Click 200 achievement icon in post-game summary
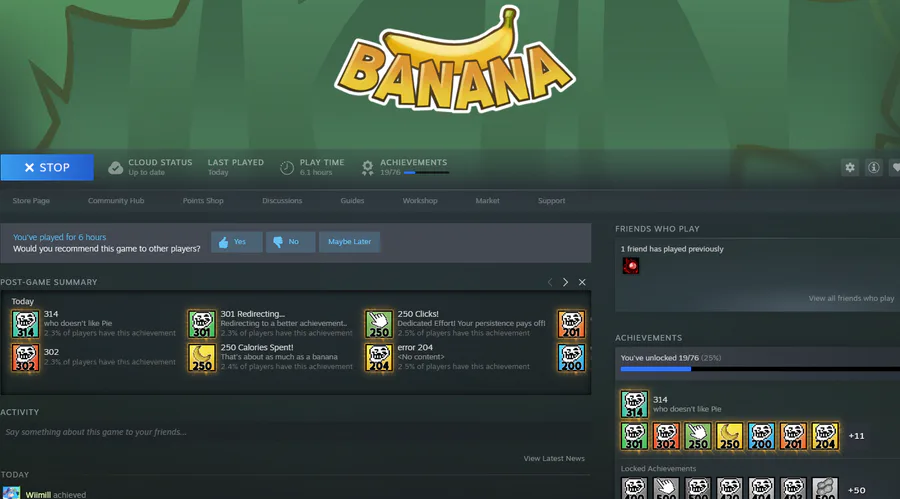This screenshot has width=900, height=499. [x=571, y=357]
